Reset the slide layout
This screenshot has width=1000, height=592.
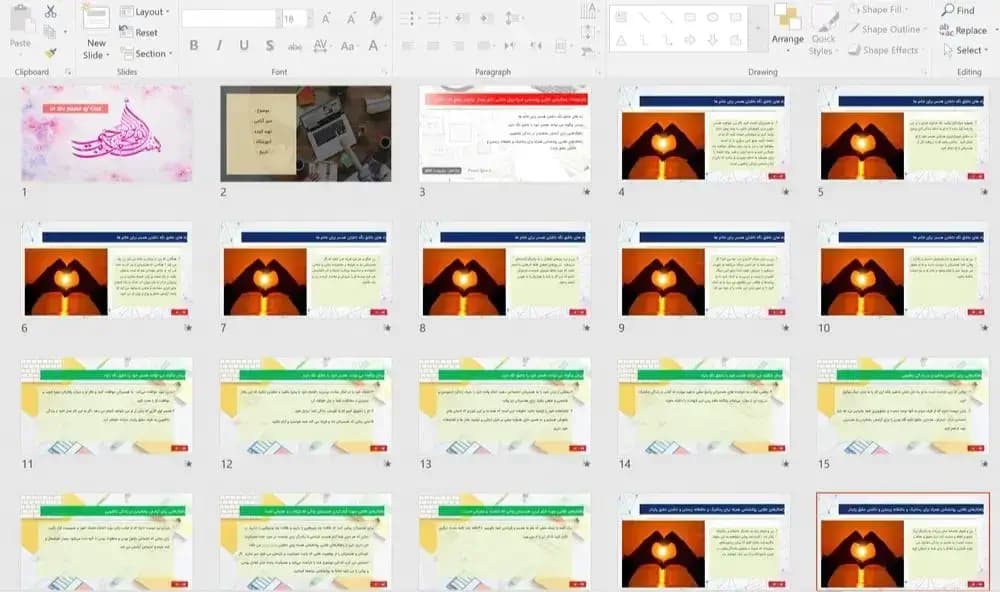click(x=138, y=32)
